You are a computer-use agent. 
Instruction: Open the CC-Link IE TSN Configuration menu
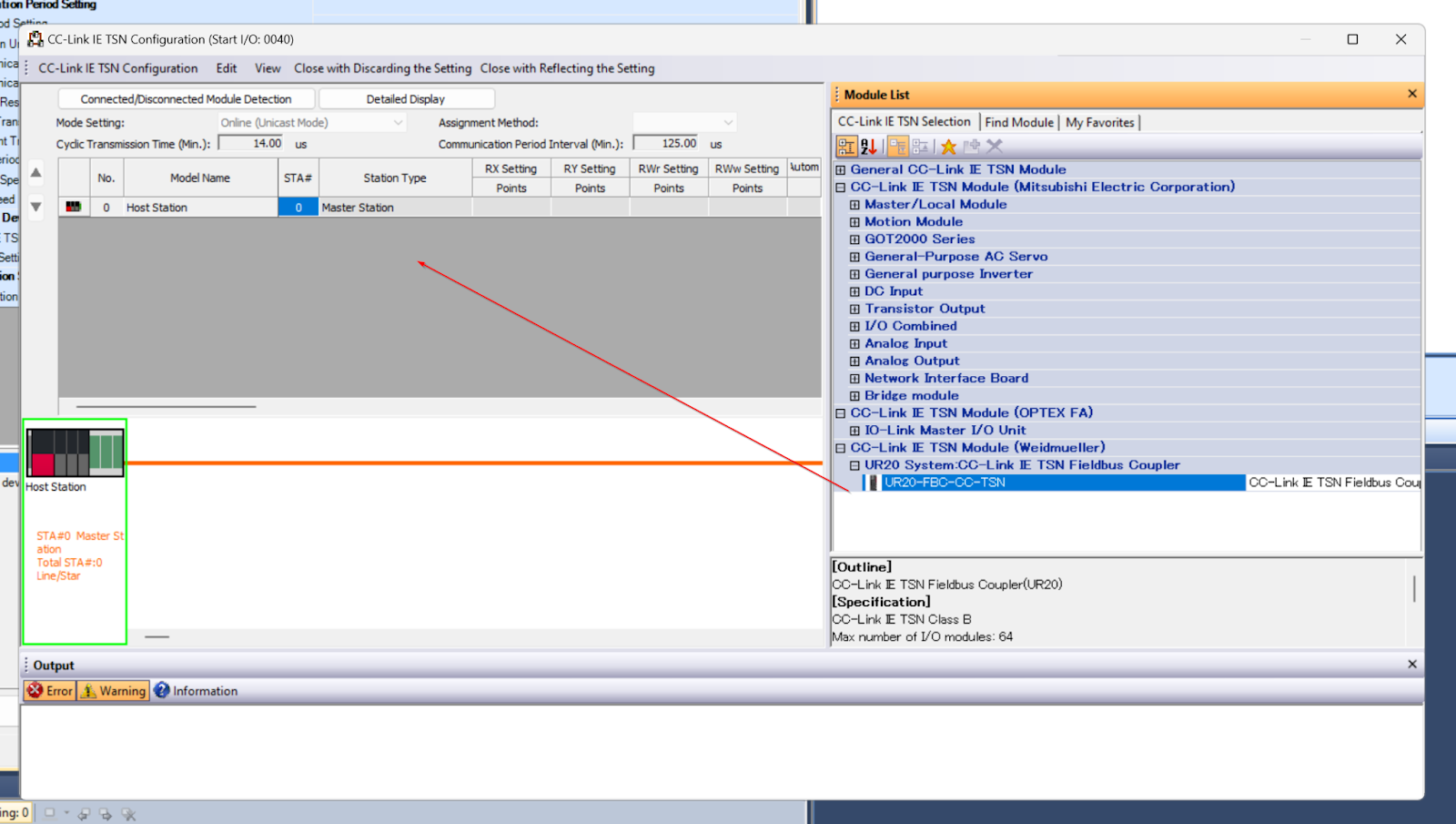coord(117,68)
